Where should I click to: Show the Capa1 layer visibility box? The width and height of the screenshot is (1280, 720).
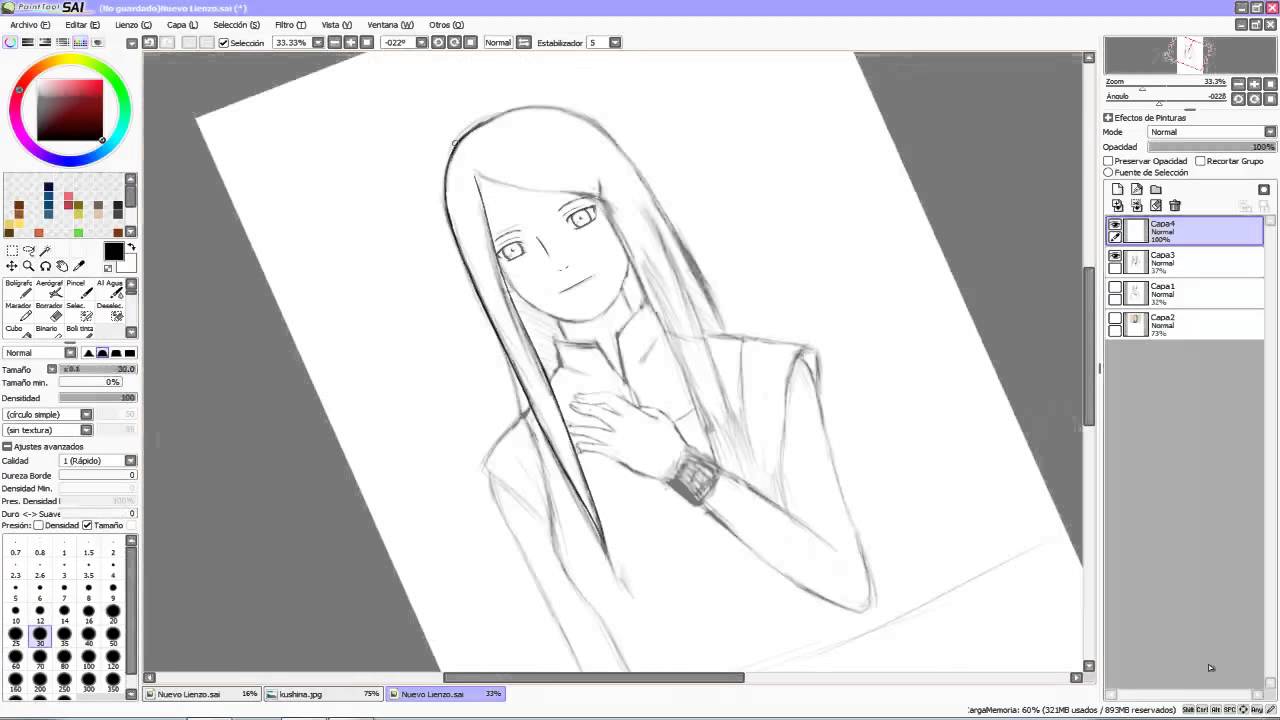point(1115,287)
